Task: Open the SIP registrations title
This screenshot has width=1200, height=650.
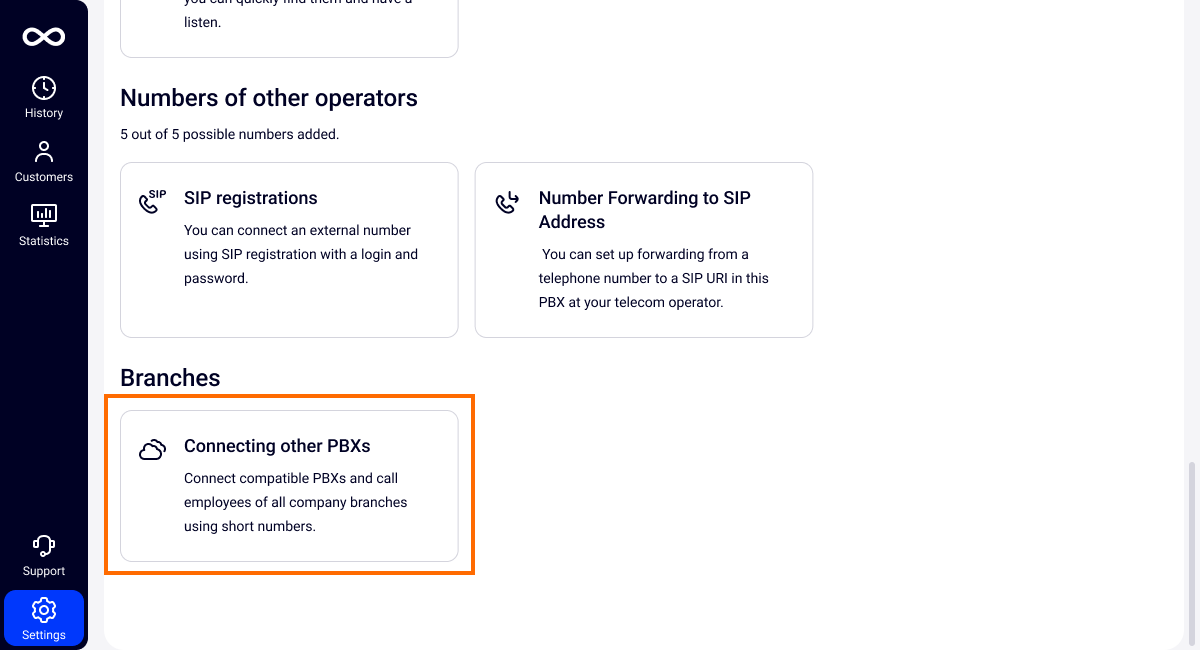Action: coord(250,198)
